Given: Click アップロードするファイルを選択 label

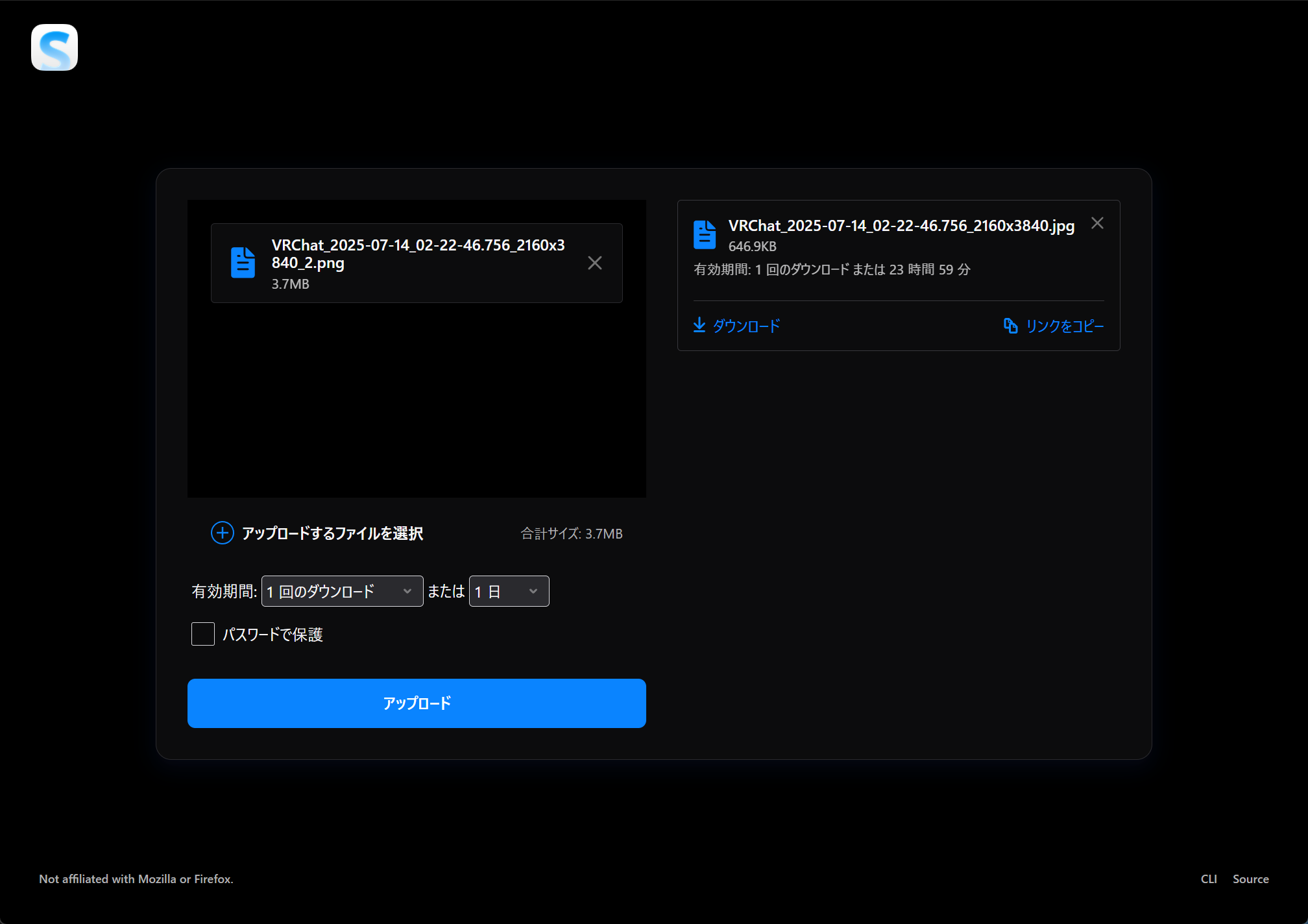Looking at the screenshot, I should click(333, 533).
